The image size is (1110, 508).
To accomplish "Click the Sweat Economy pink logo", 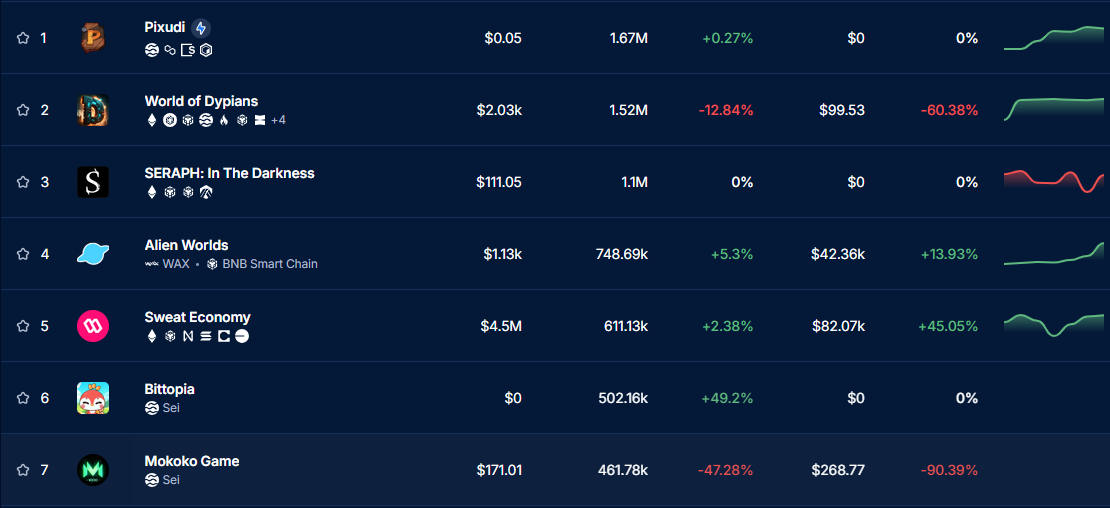I will point(93,326).
